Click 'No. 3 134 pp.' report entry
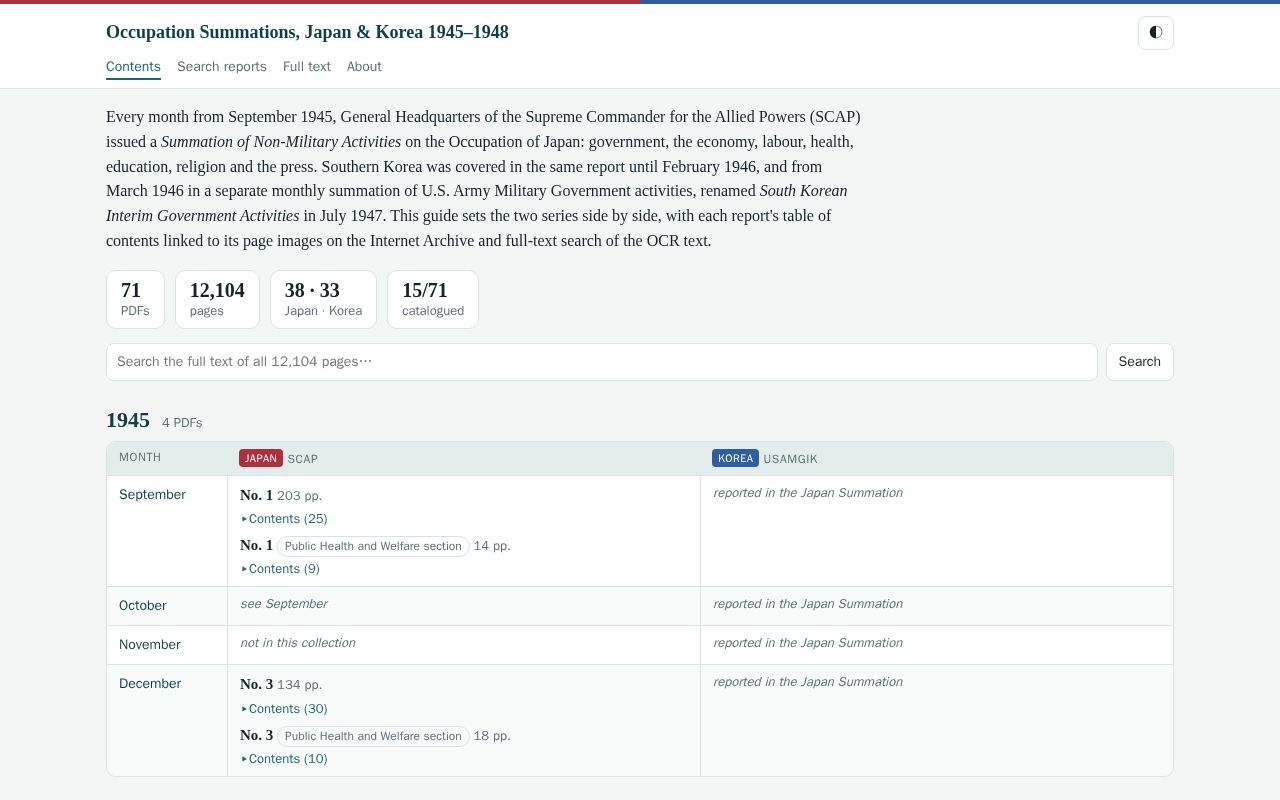The width and height of the screenshot is (1280, 800). pos(281,685)
